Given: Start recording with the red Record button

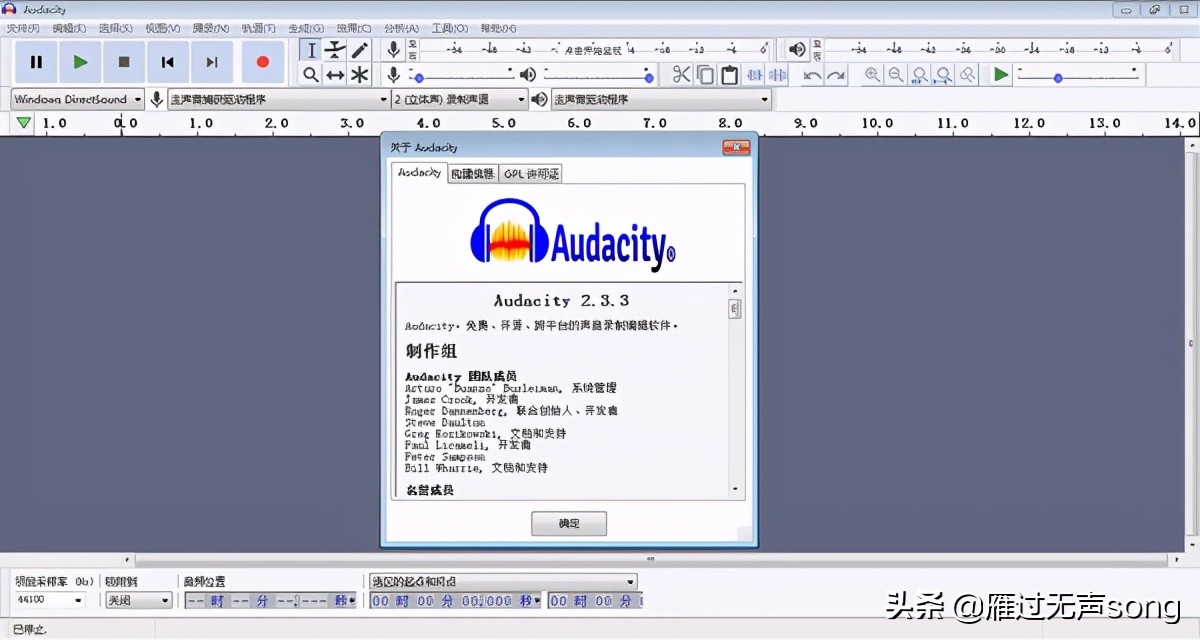Looking at the screenshot, I should pyautogui.click(x=262, y=62).
